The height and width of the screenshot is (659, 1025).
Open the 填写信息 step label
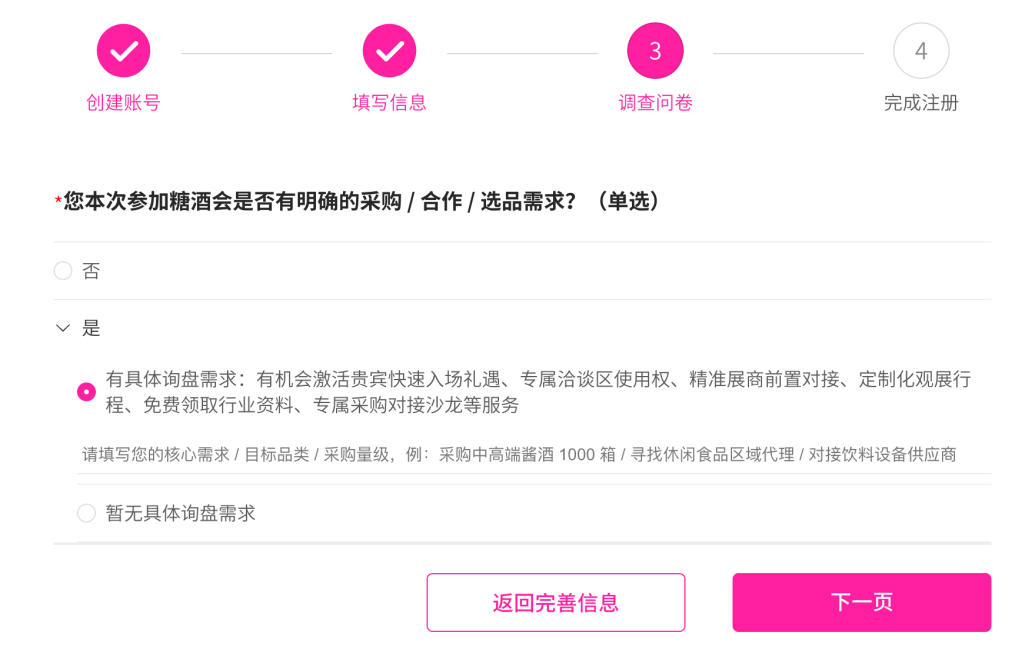pos(389,103)
